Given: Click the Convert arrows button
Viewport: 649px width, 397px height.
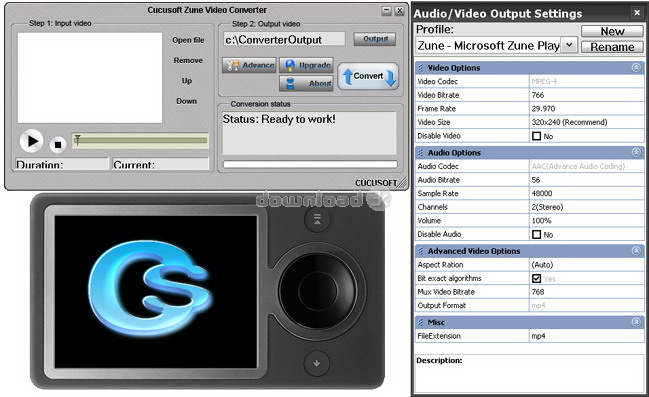Looking at the screenshot, I should click(368, 76).
